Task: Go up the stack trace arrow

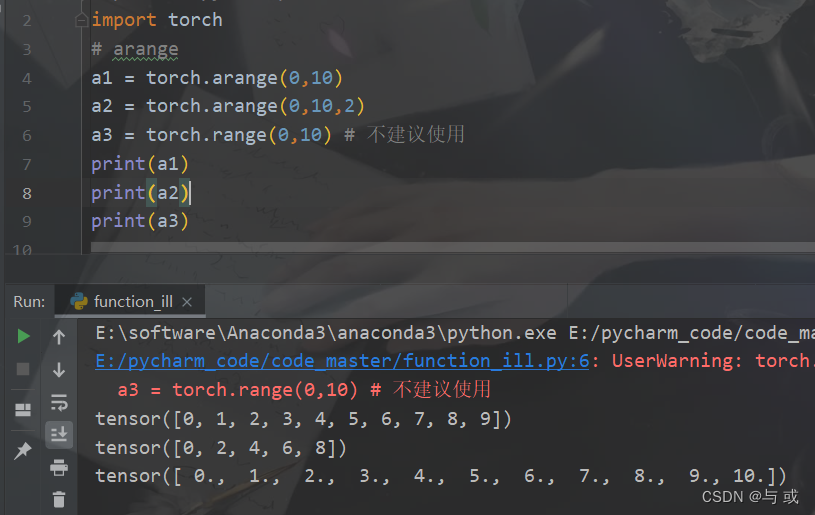Action: pyautogui.click(x=59, y=337)
